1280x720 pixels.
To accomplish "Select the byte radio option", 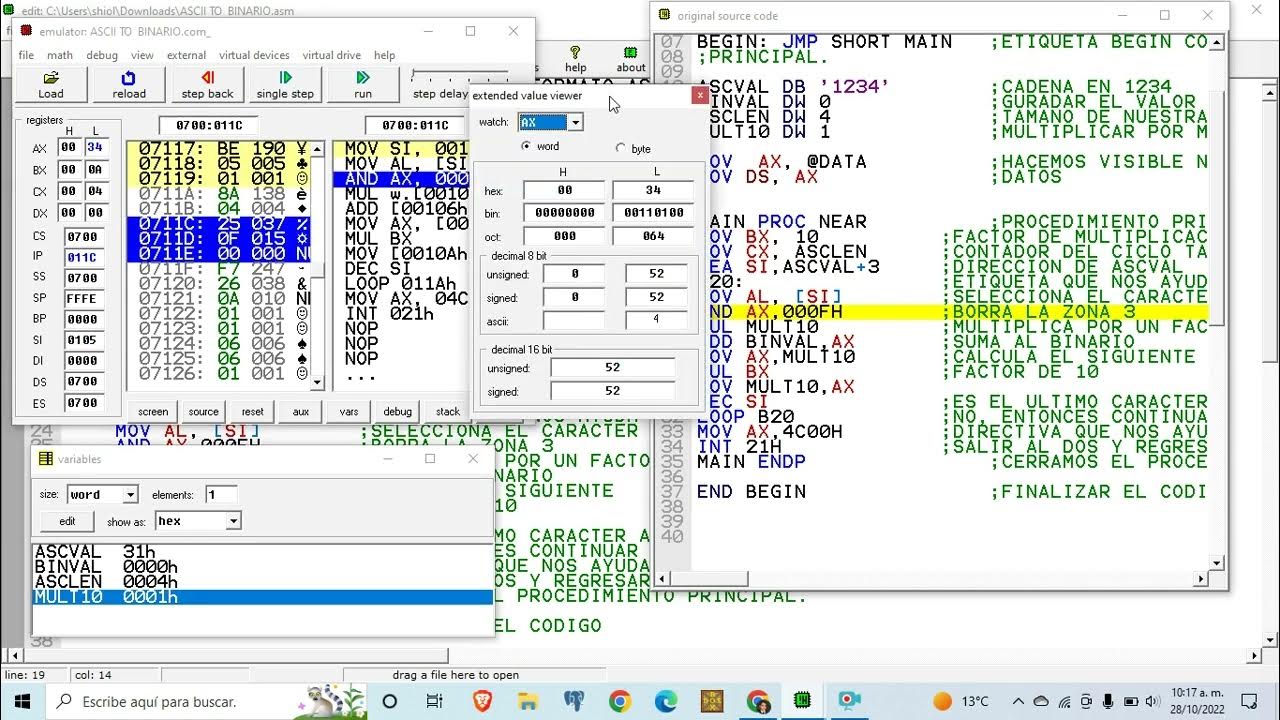I will [620, 148].
